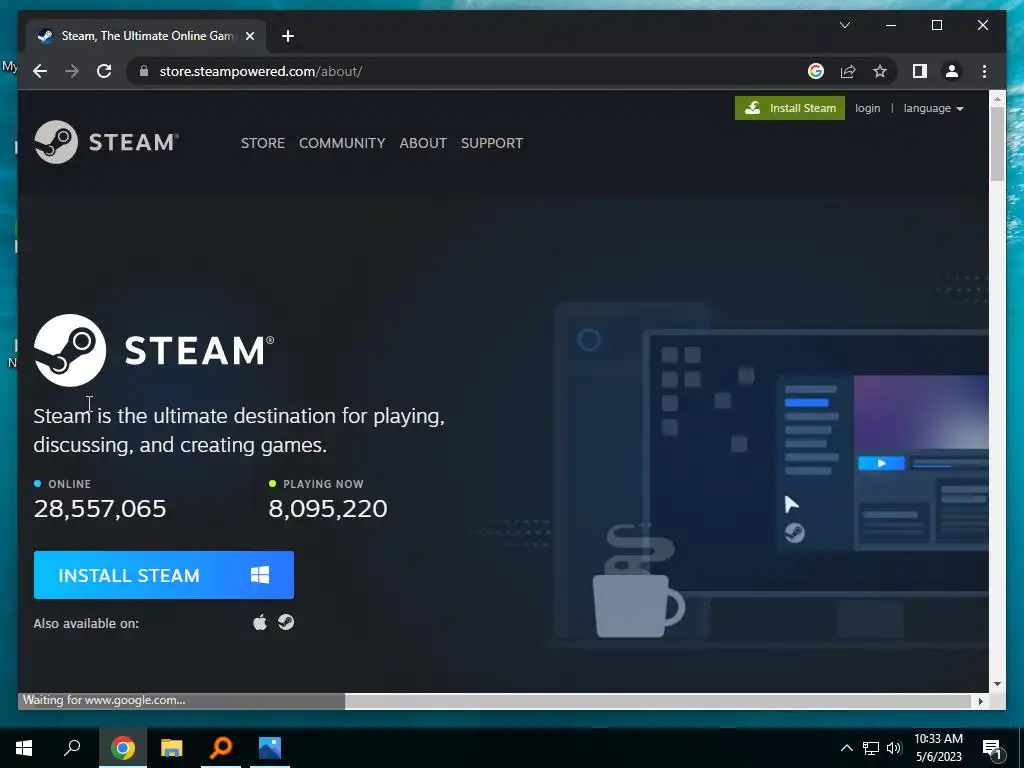Click the Google icon in the address bar

816,71
